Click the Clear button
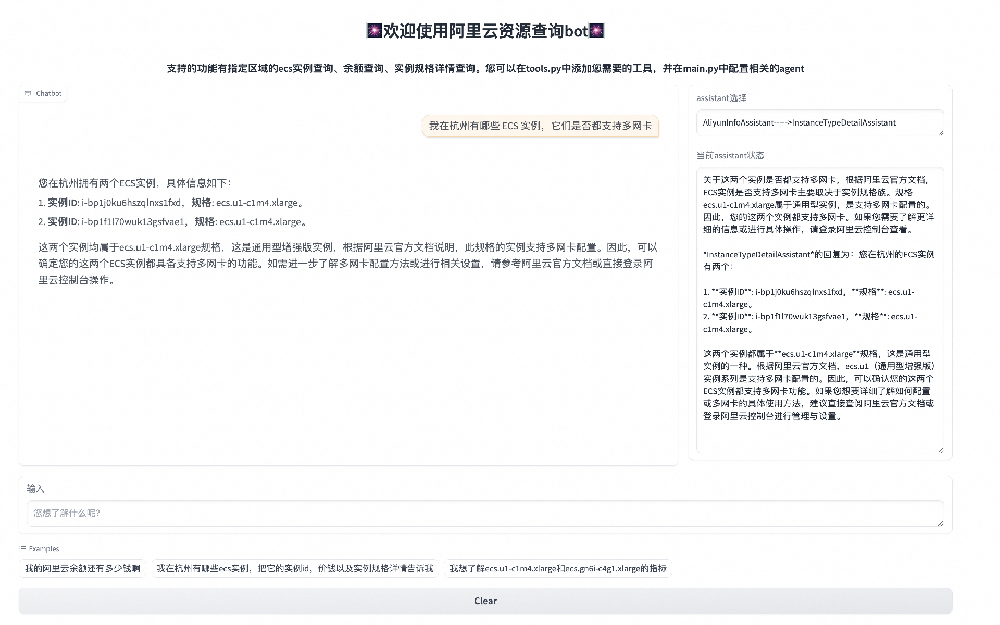1000x625 pixels. [x=485, y=601]
